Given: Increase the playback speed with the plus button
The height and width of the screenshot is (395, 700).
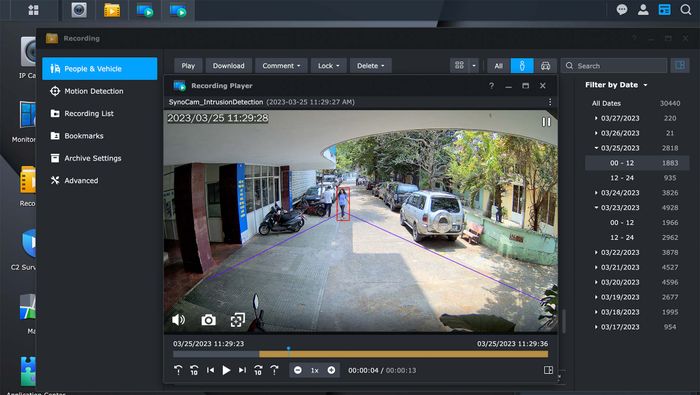Looking at the screenshot, I should click(331, 370).
